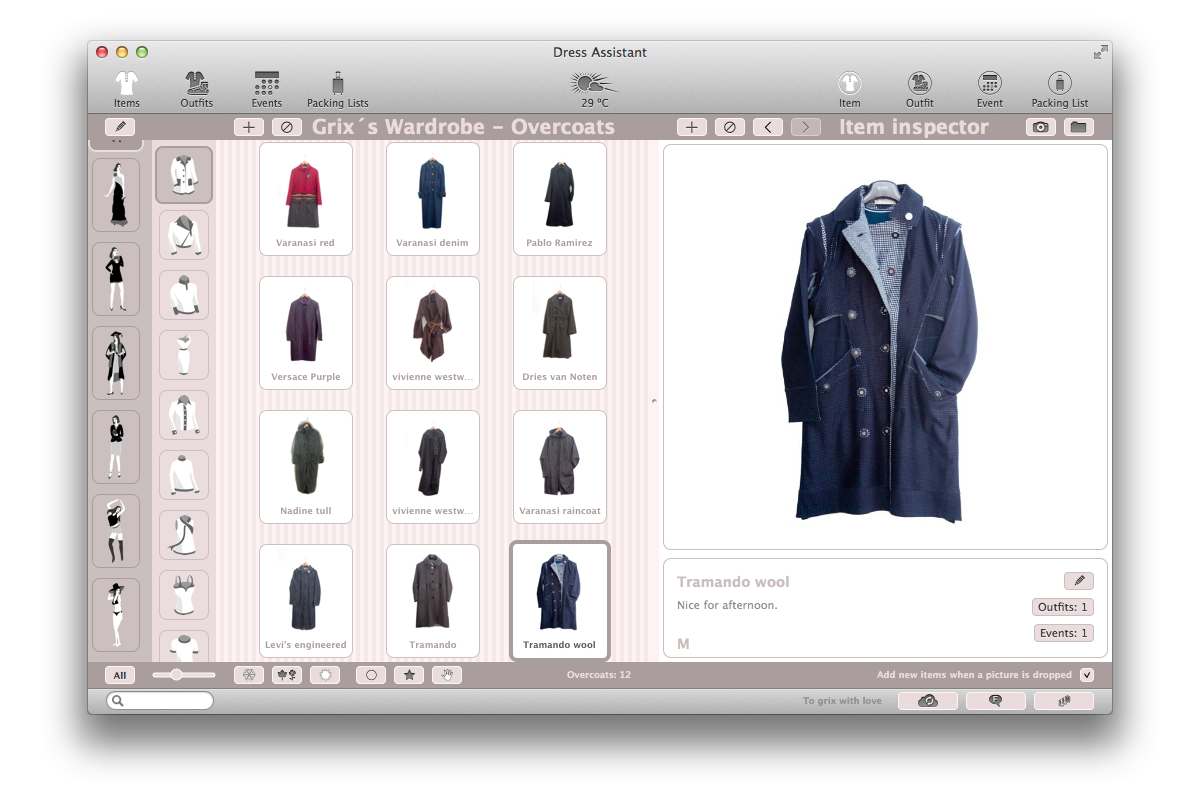The width and height of the screenshot is (1200, 800).
Task: Create a new Item from the toolbar
Action: coord(850,89)
